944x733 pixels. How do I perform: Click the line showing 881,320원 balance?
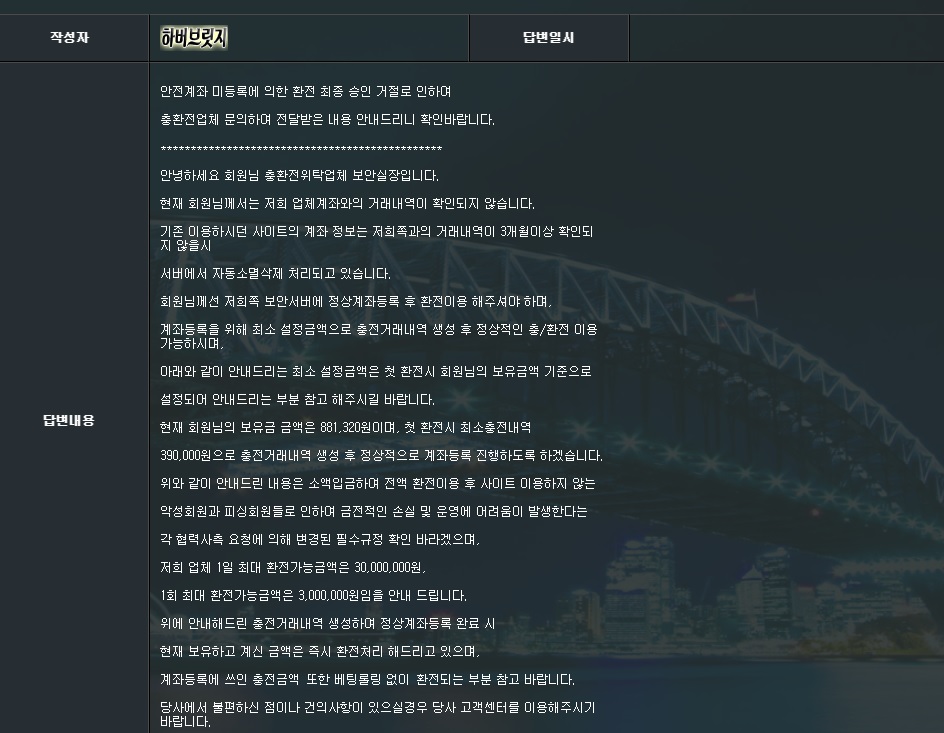click(x=345, y=428)
